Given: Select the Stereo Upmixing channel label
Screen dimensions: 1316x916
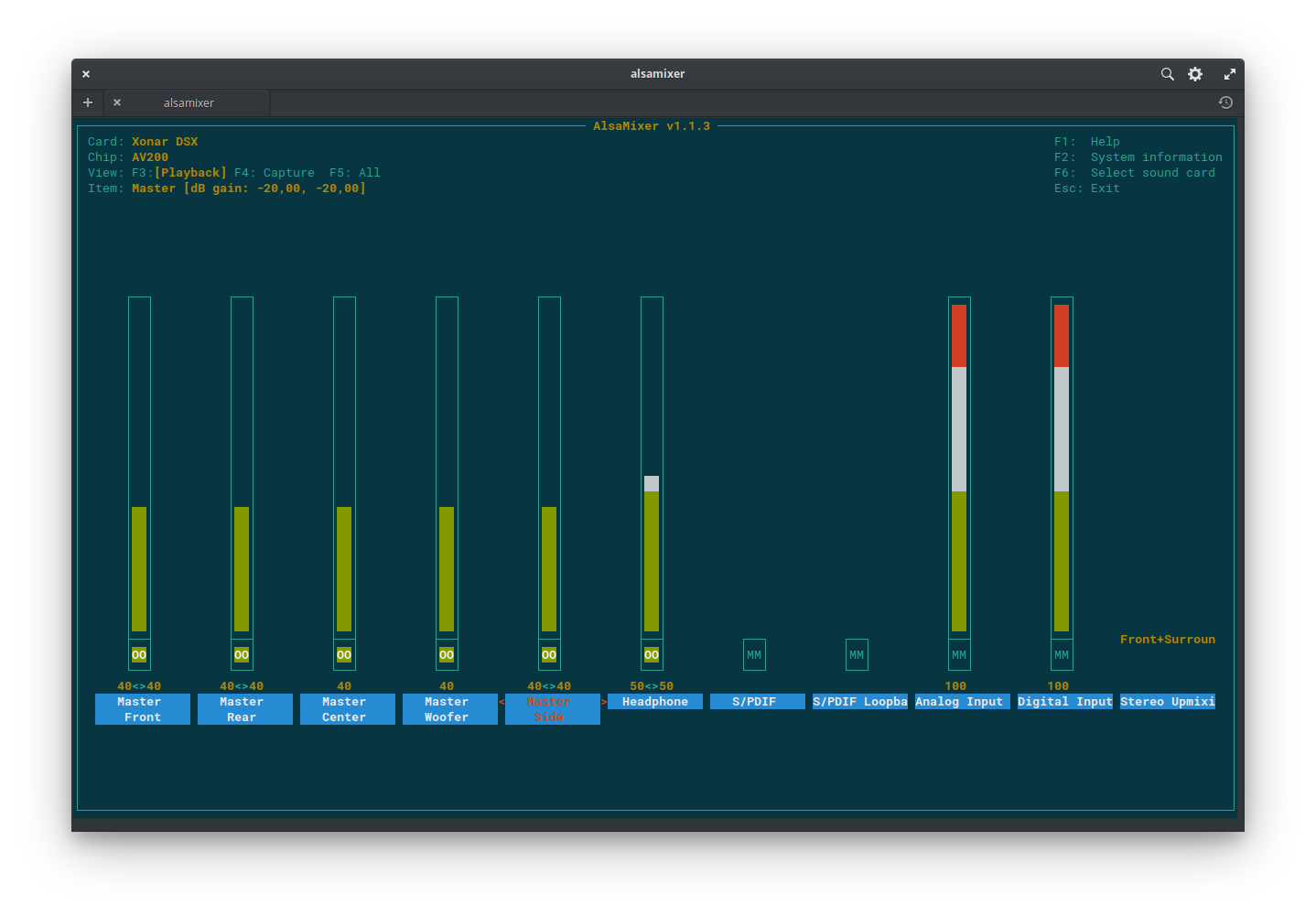Looking at the screenshot, I should click(1168, 702).
